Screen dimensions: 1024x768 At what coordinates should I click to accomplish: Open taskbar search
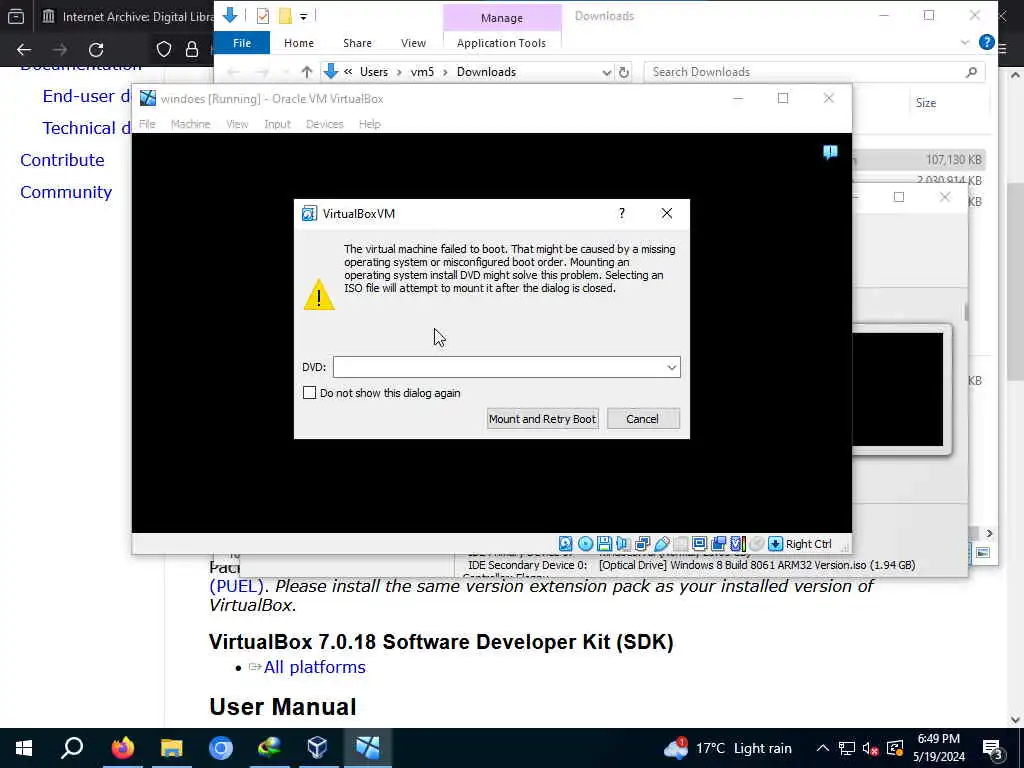click(x=72, y=748)
